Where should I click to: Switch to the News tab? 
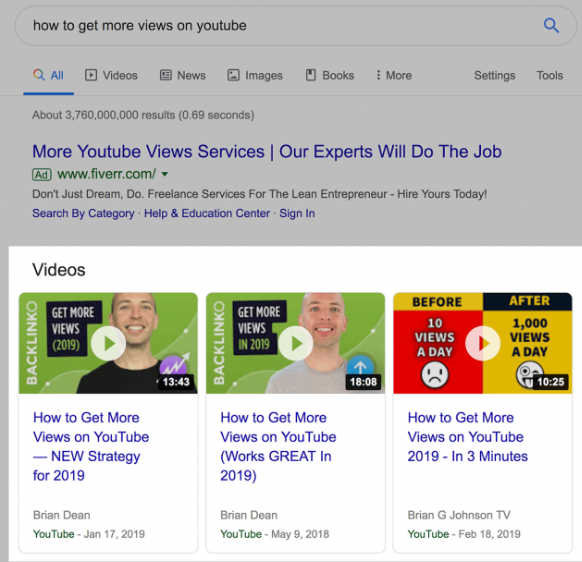pos(183,75)
